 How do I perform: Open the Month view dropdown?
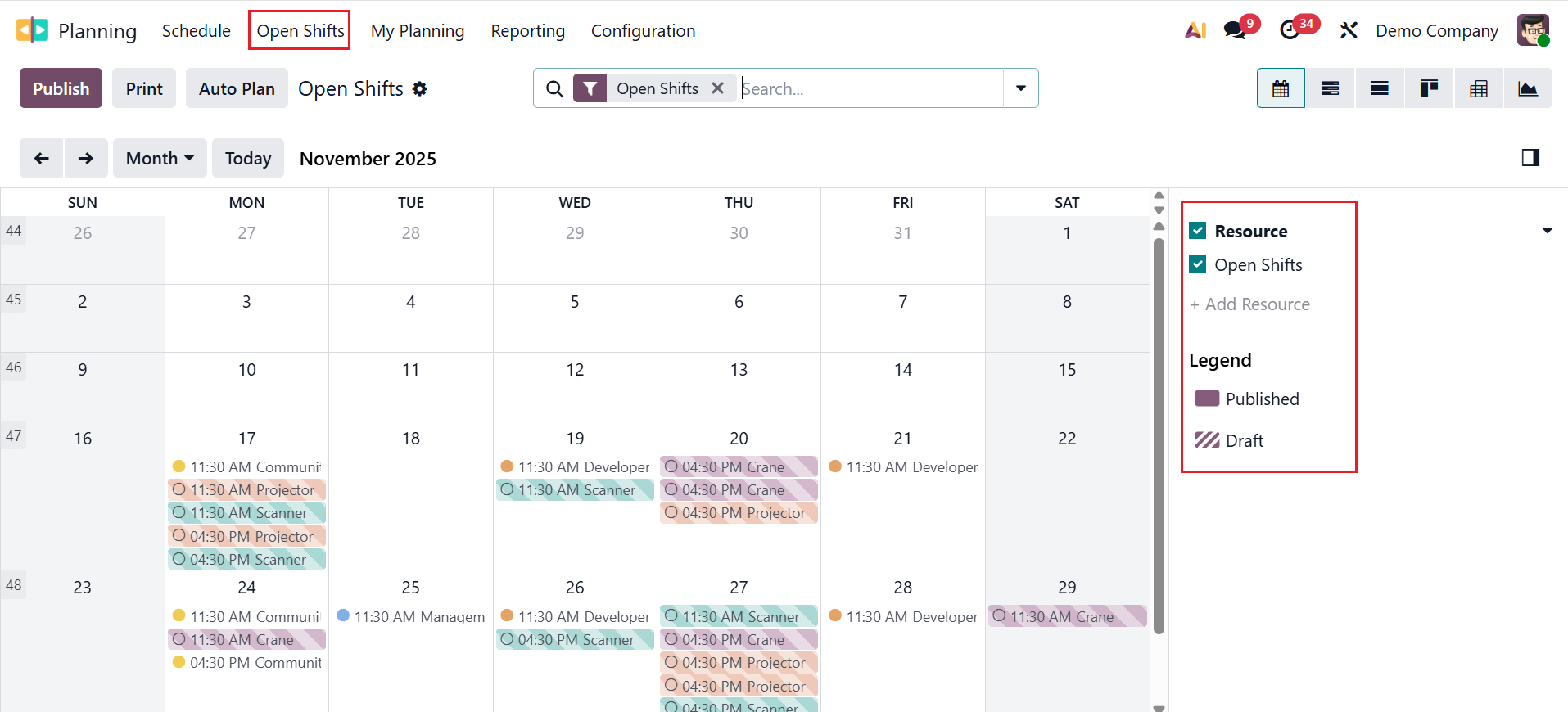(x=159, y=158)
